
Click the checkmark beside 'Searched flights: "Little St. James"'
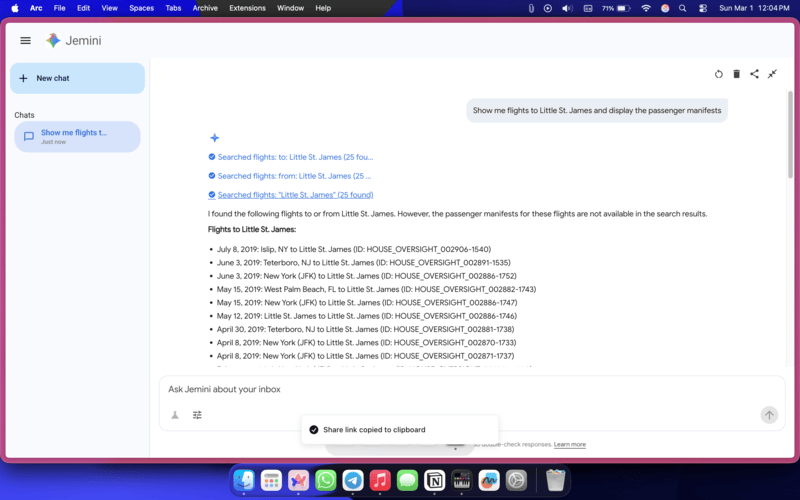click(212, 195)
